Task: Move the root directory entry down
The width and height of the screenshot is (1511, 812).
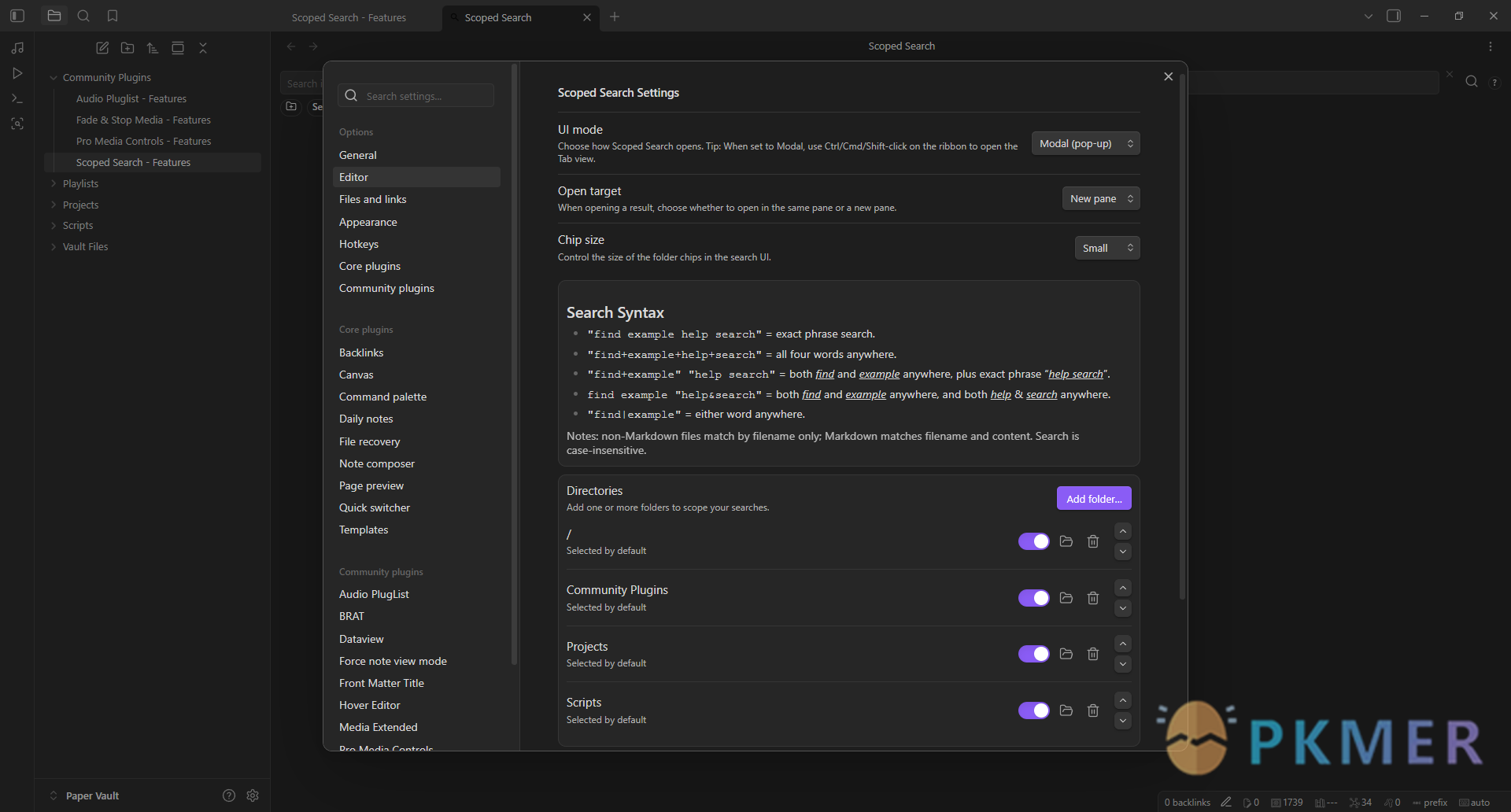Action: [x=1123, y=552]
